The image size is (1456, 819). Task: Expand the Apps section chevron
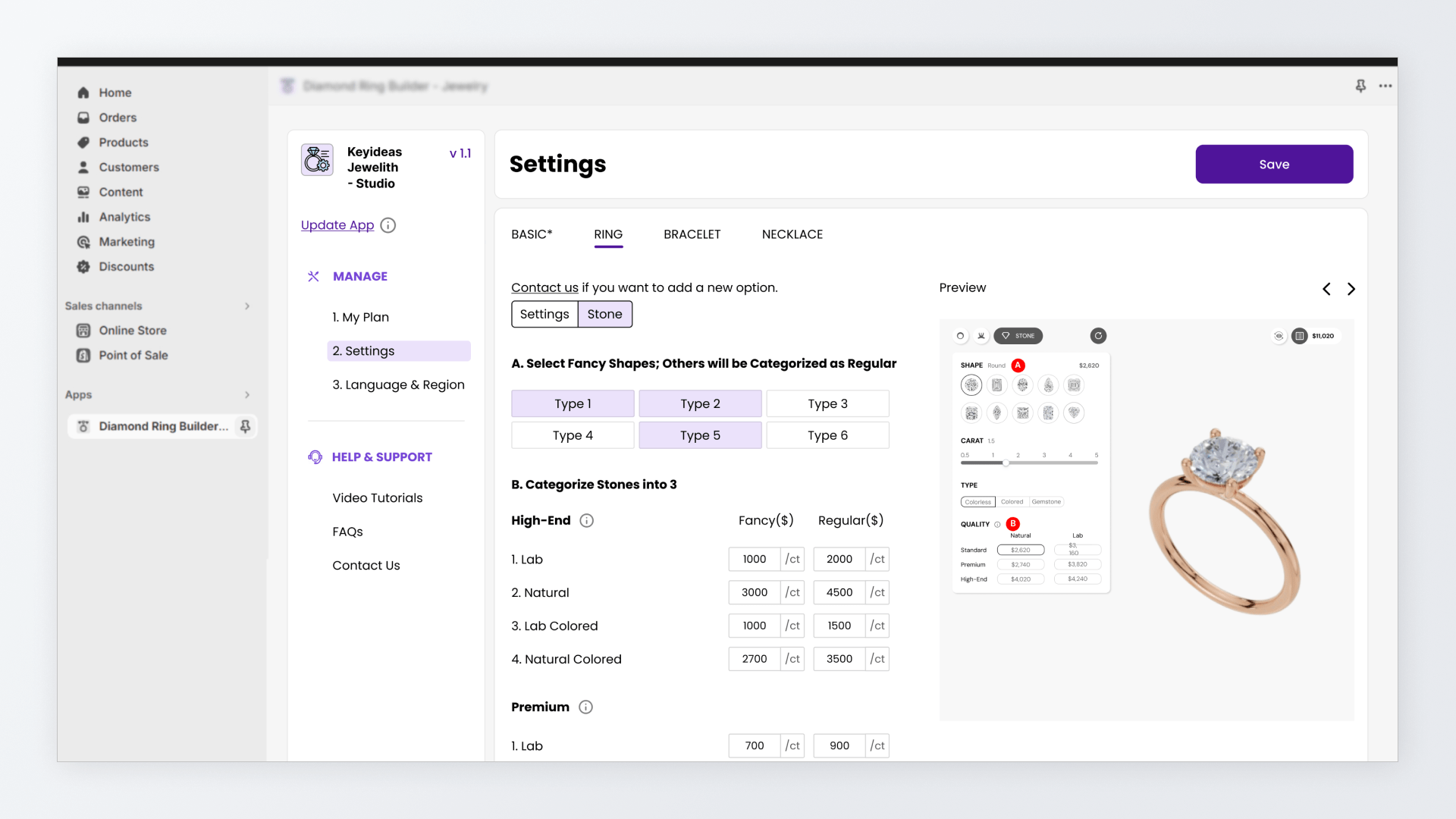[x=247, y=395]
